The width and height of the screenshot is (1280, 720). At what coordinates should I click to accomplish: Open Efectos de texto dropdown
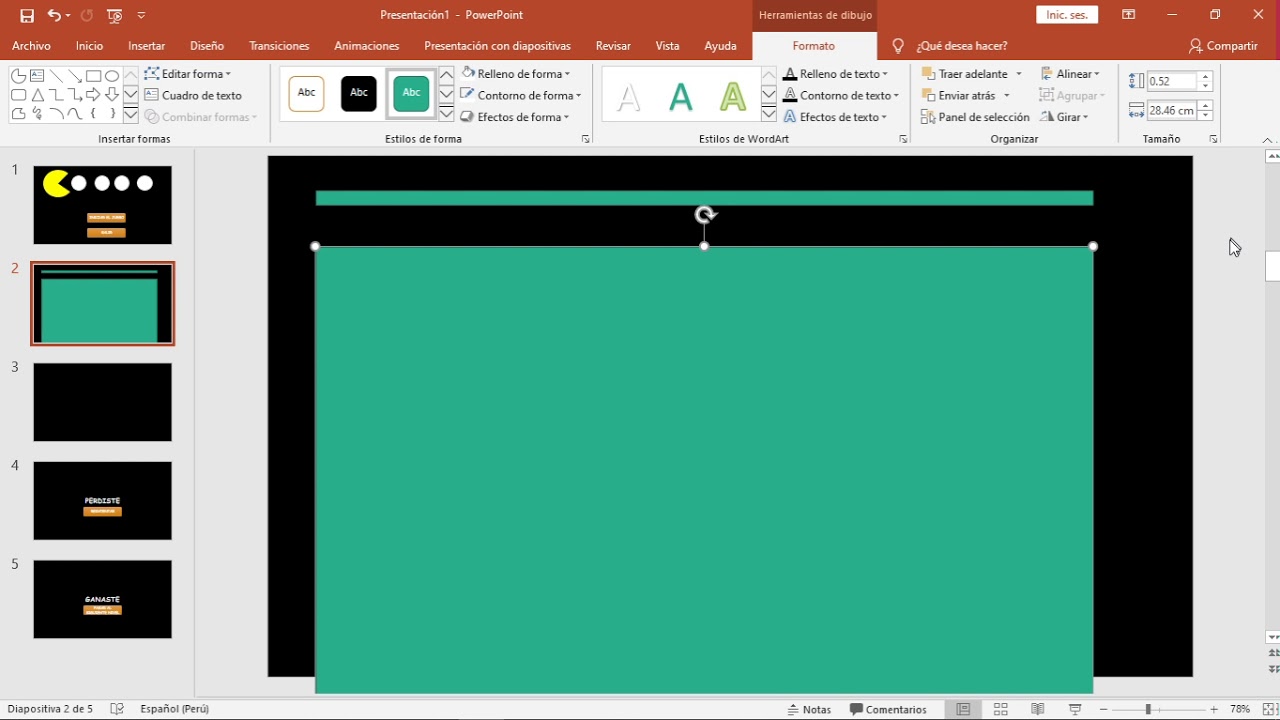(836, 117)
